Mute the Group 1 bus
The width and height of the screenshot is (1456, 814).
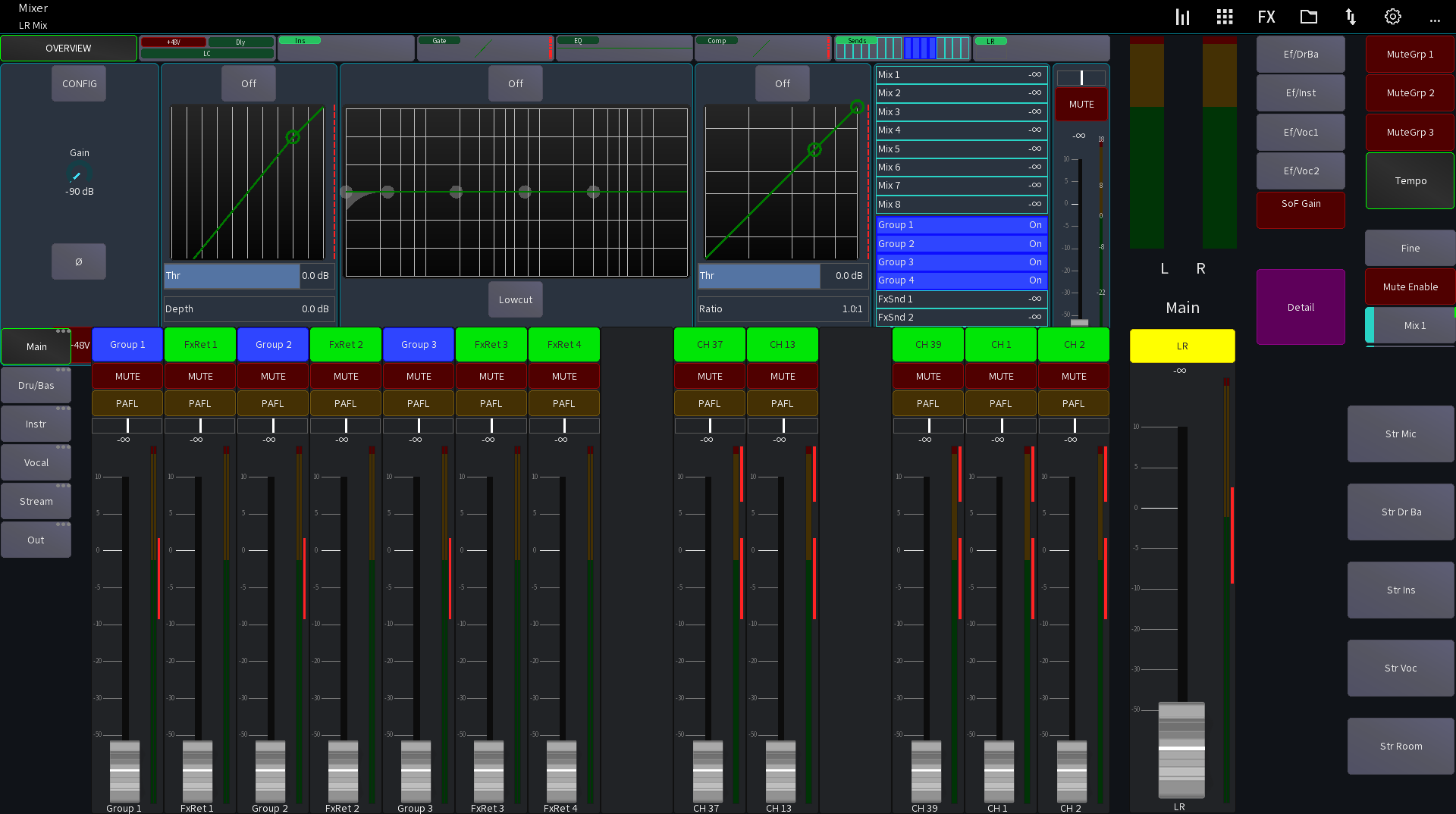click(127, 375)
